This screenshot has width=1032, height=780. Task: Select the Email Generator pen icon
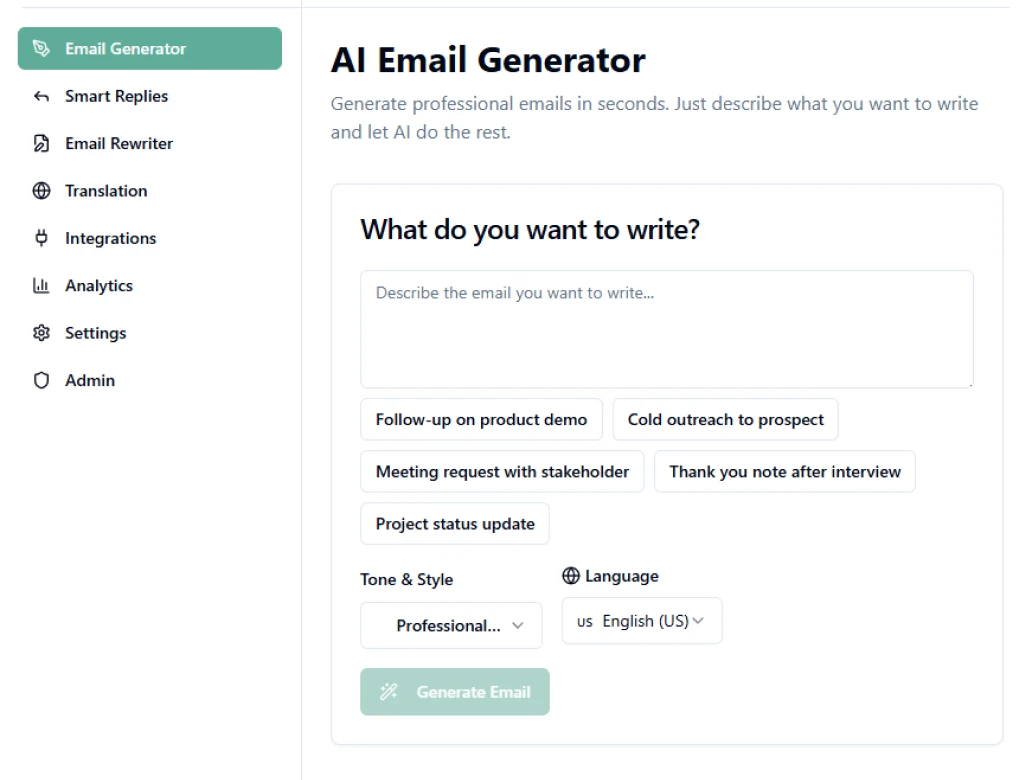click(41, 47)
